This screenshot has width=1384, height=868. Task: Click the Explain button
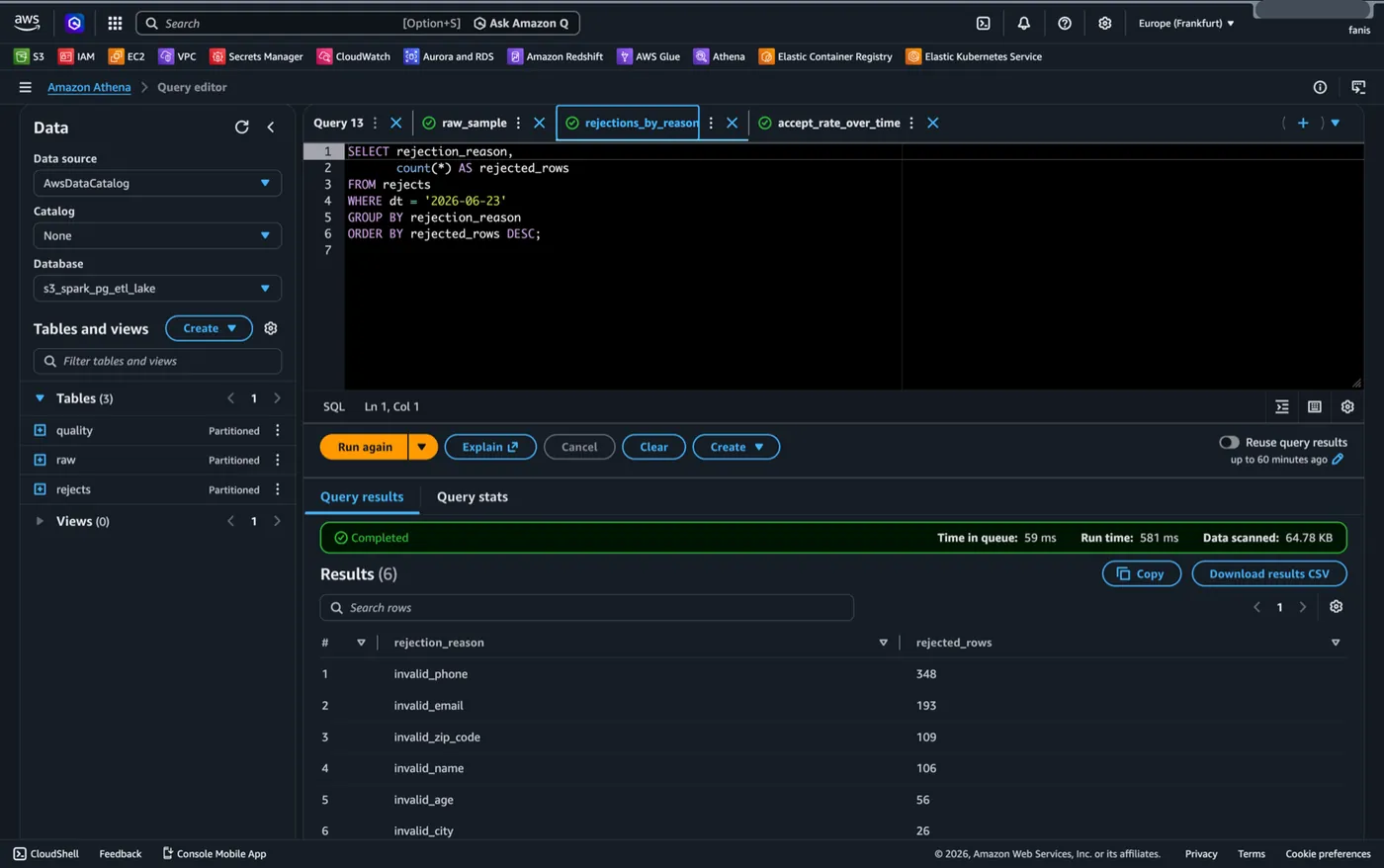pyautogui.click(x=490, y=447)
